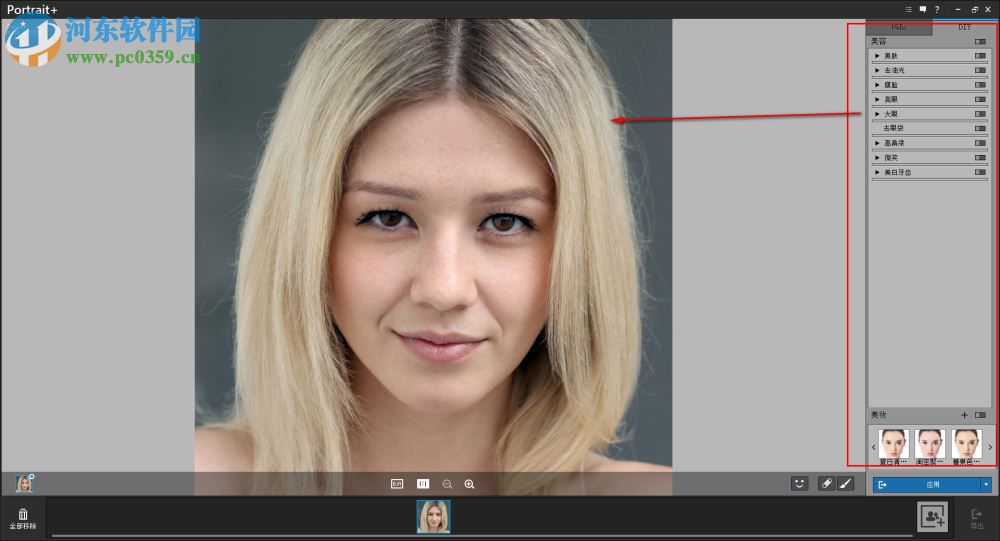Click the small face thumbnail above trash icon
1000x541 pixels.
pos(24,484)
